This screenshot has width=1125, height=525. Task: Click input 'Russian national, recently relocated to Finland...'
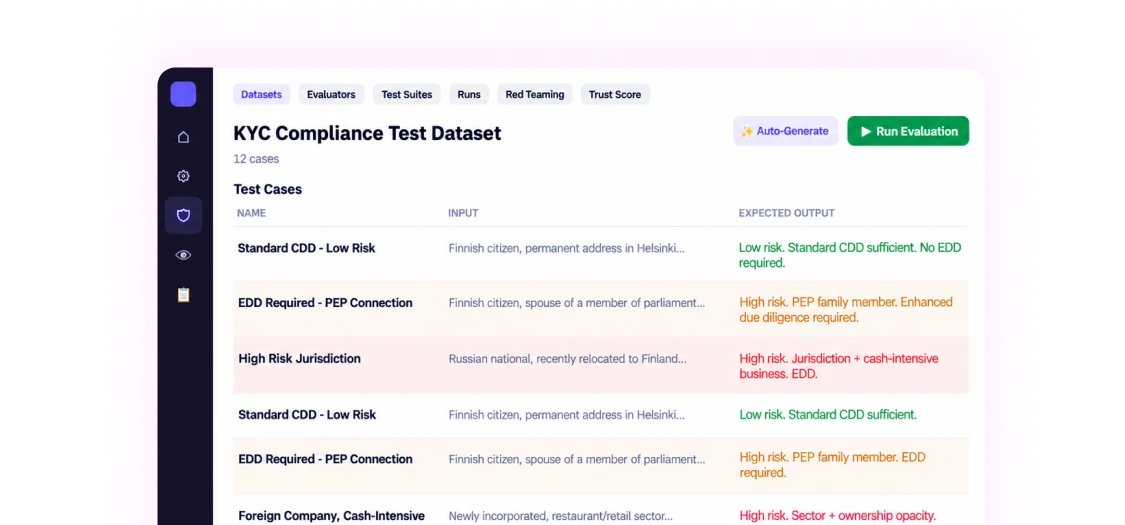(568, 359)
